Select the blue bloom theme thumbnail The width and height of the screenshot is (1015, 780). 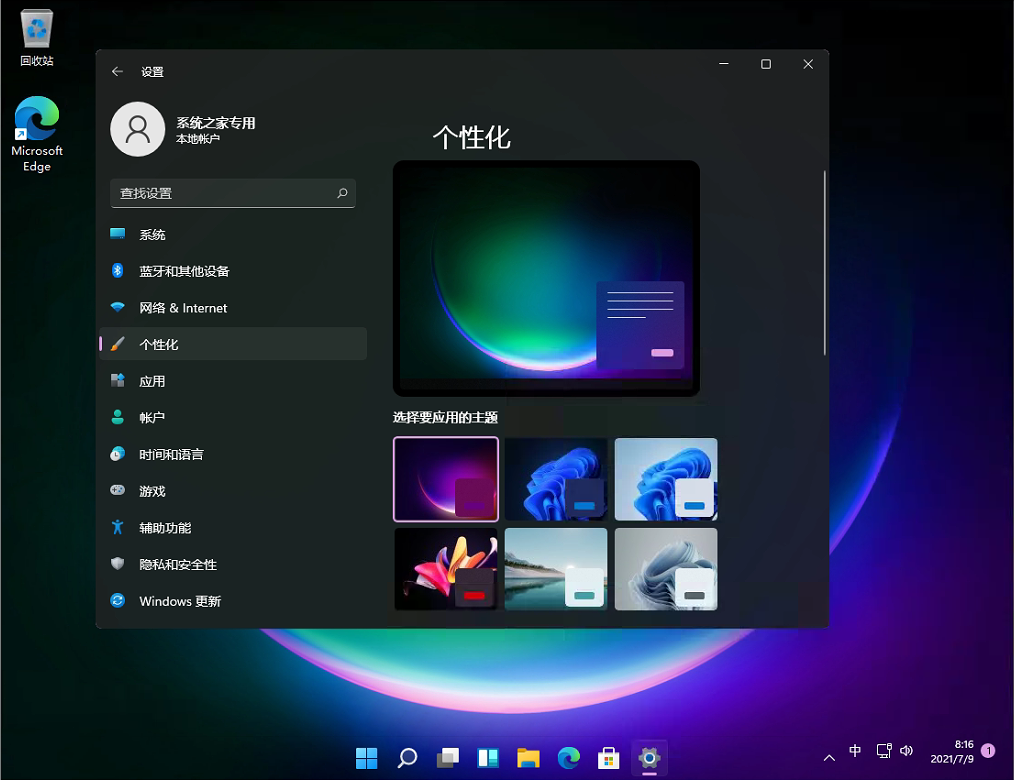coord(555,479)
